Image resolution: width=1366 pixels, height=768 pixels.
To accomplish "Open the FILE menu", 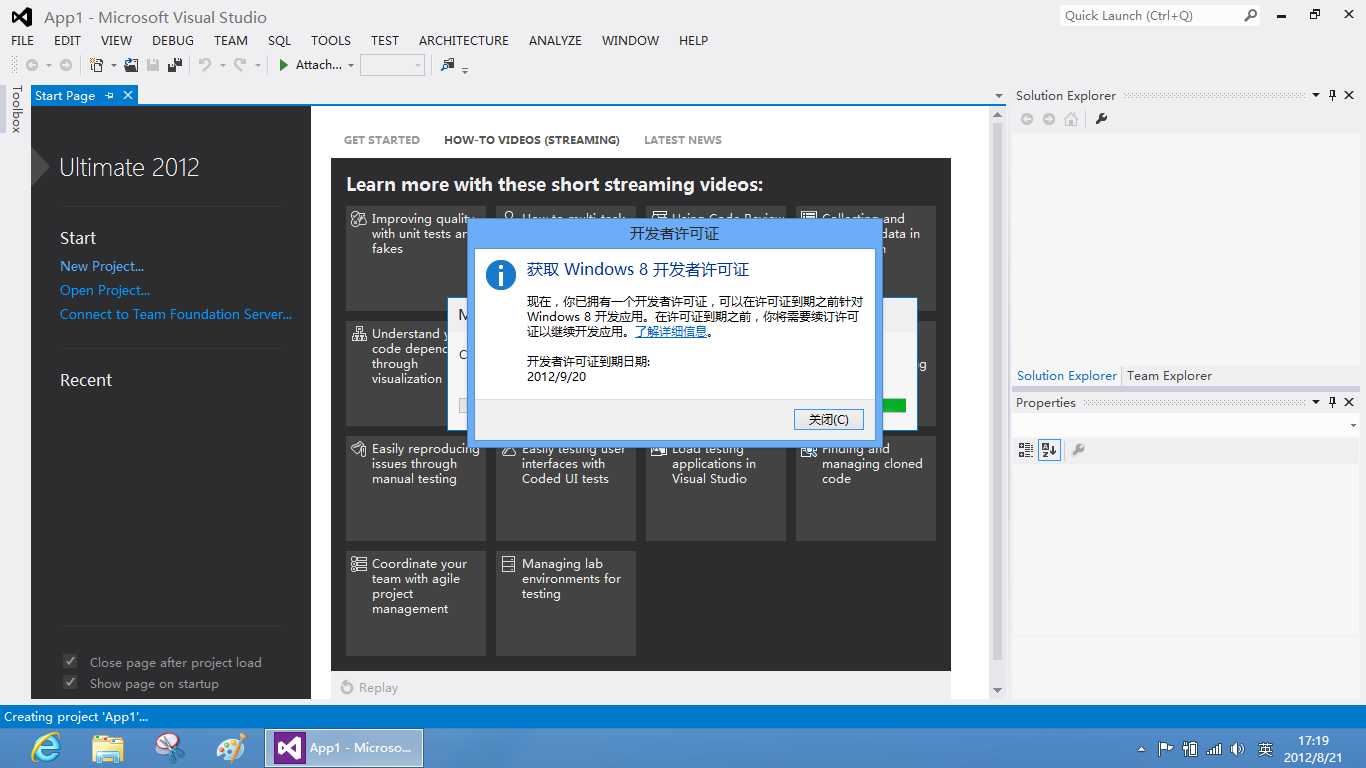I will point(22,41).
